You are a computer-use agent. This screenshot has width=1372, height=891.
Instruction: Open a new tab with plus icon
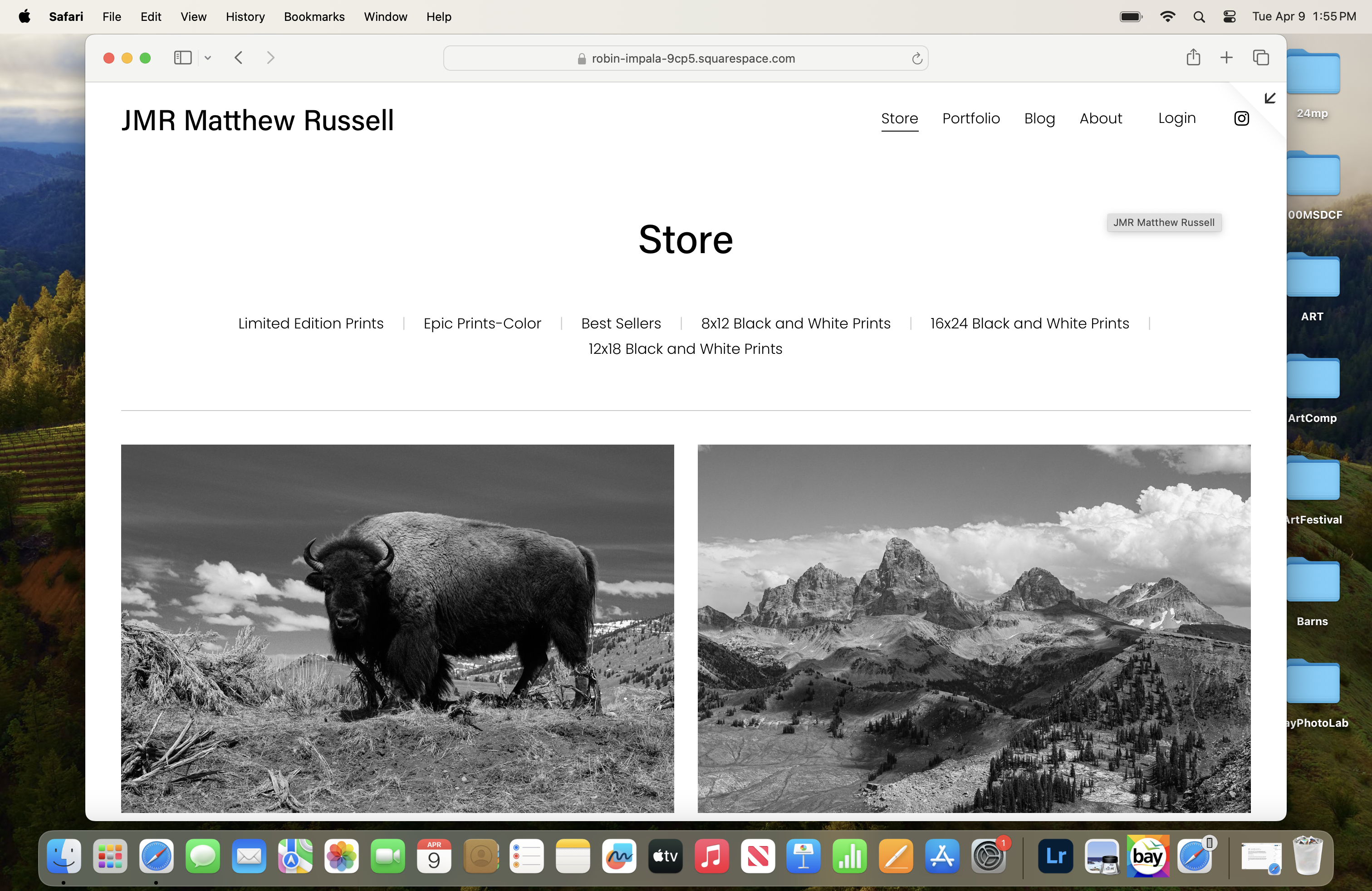(1226, 58)
